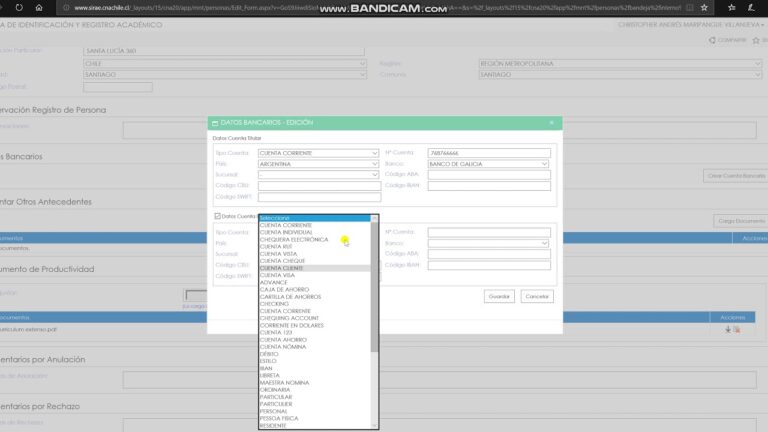Select IBAN from the account type list

click(x=314, y=368)
